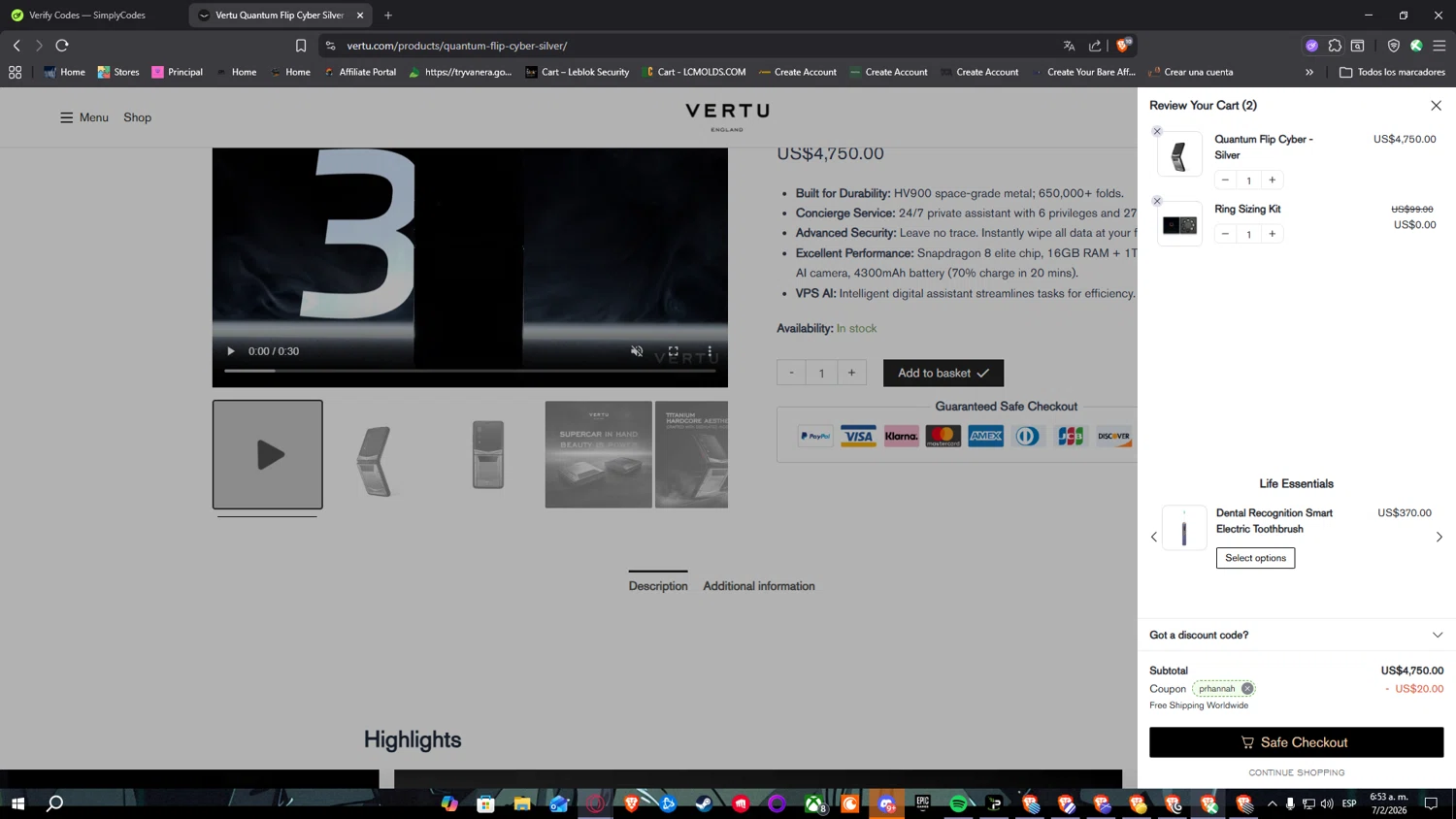
Task: Remove Quantum Flip Cyber Silver from cart
Action: [1157, 131]
